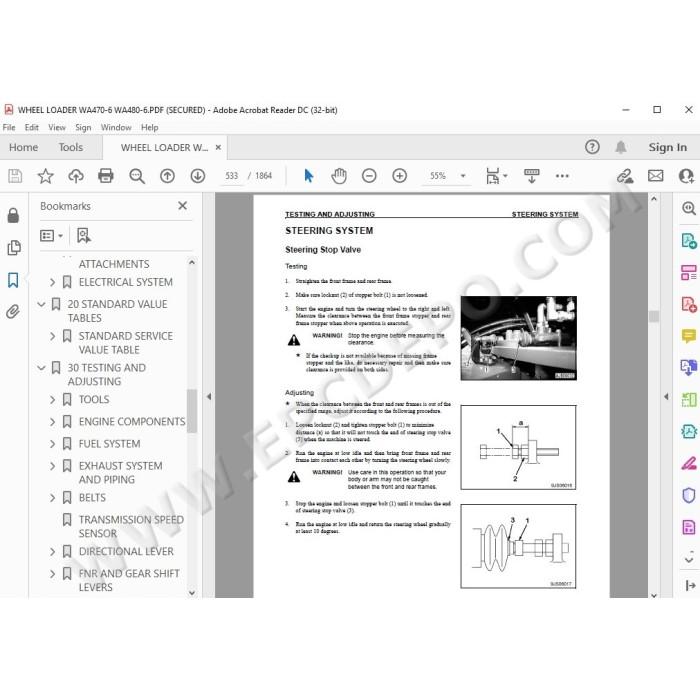Open the Edit menu
This screenshot has width=700, height=700.
pos(32,128)
